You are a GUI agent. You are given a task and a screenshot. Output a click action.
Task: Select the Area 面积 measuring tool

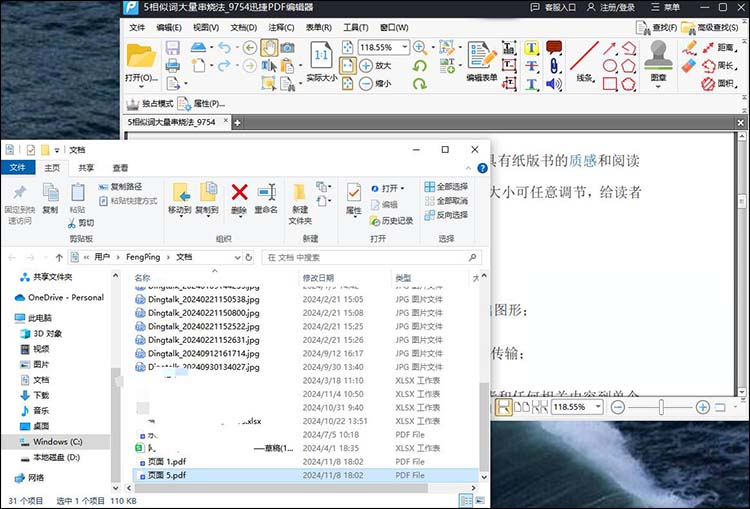[719, 84]
